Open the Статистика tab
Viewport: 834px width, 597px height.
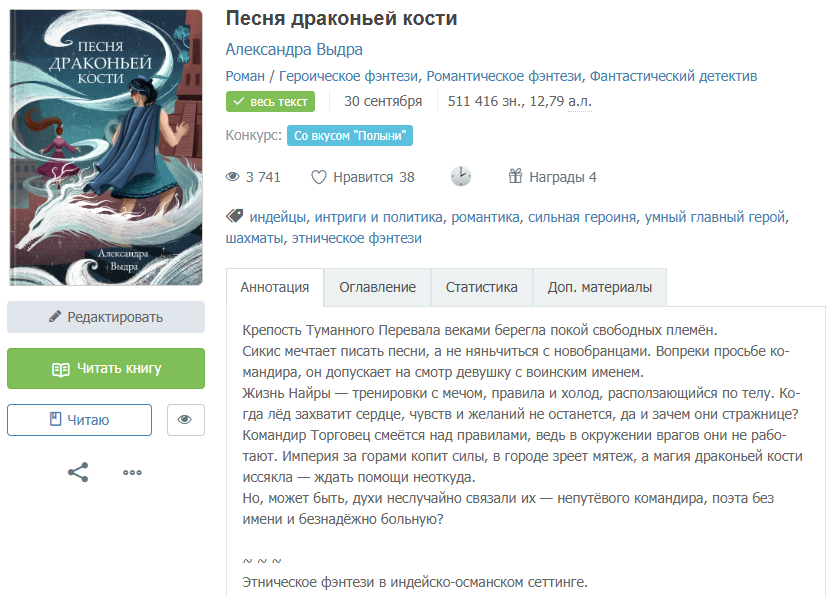click(x=481, y=287)
